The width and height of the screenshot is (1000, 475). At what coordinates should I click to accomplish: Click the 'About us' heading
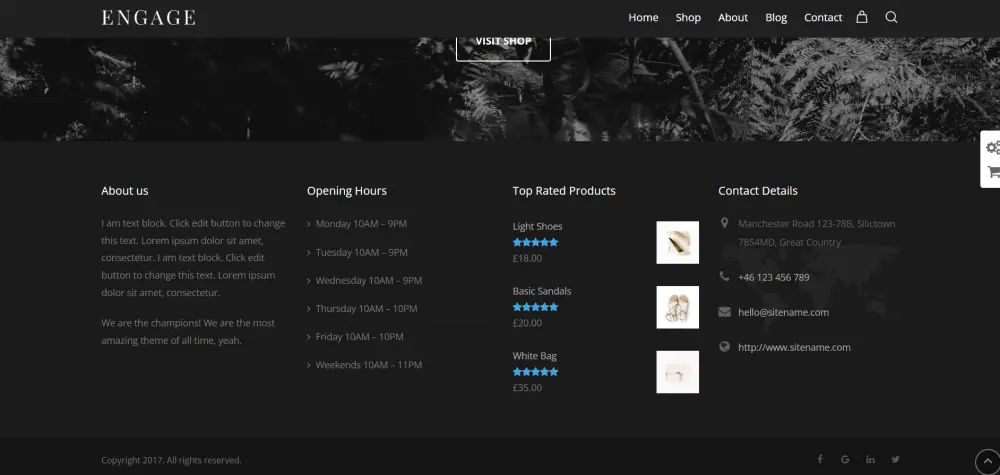point(124,191)
